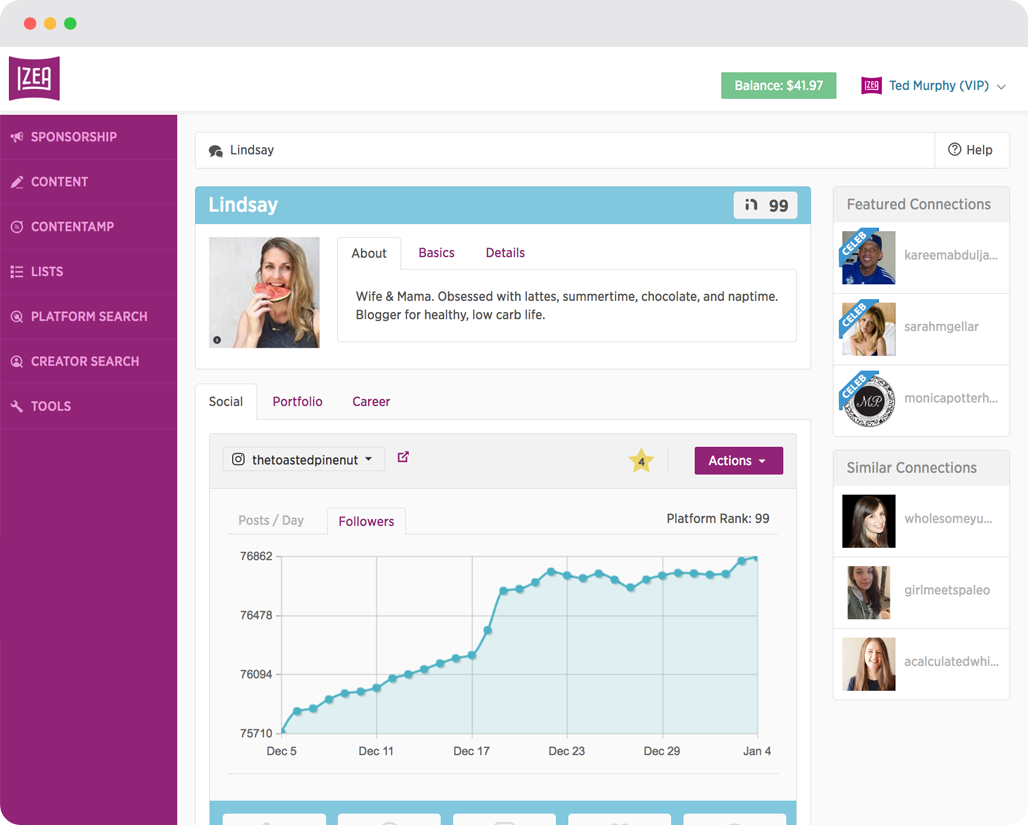Click the ContentAmp sidebar icon

pos(17,227)
